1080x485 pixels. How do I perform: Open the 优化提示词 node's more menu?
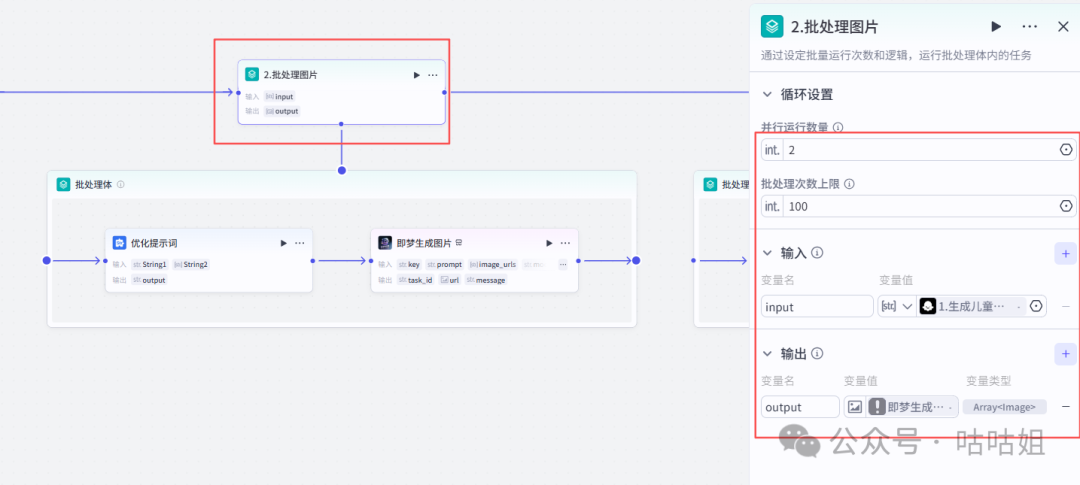300,243
